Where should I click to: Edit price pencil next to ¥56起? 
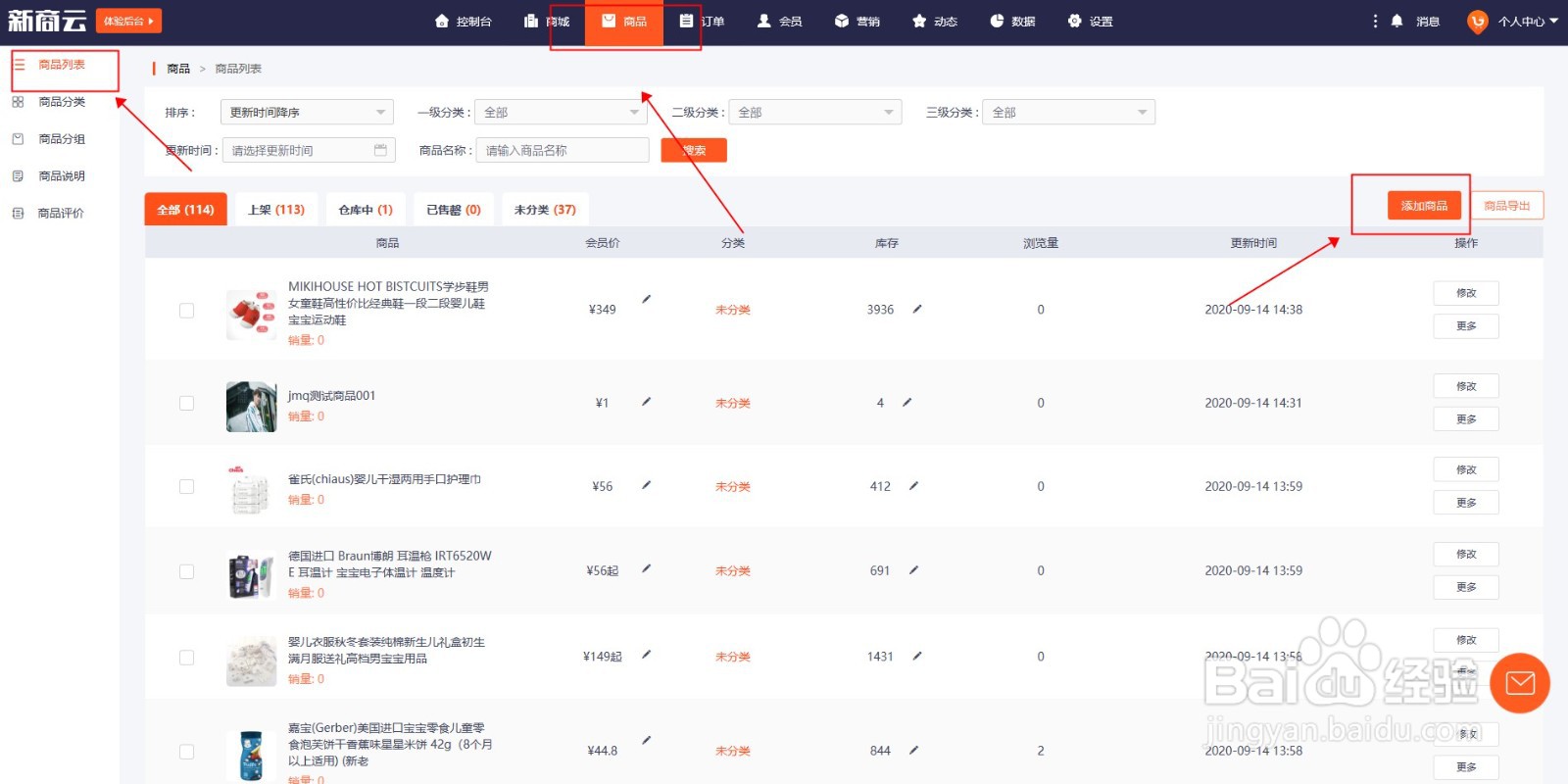point(646,568)
